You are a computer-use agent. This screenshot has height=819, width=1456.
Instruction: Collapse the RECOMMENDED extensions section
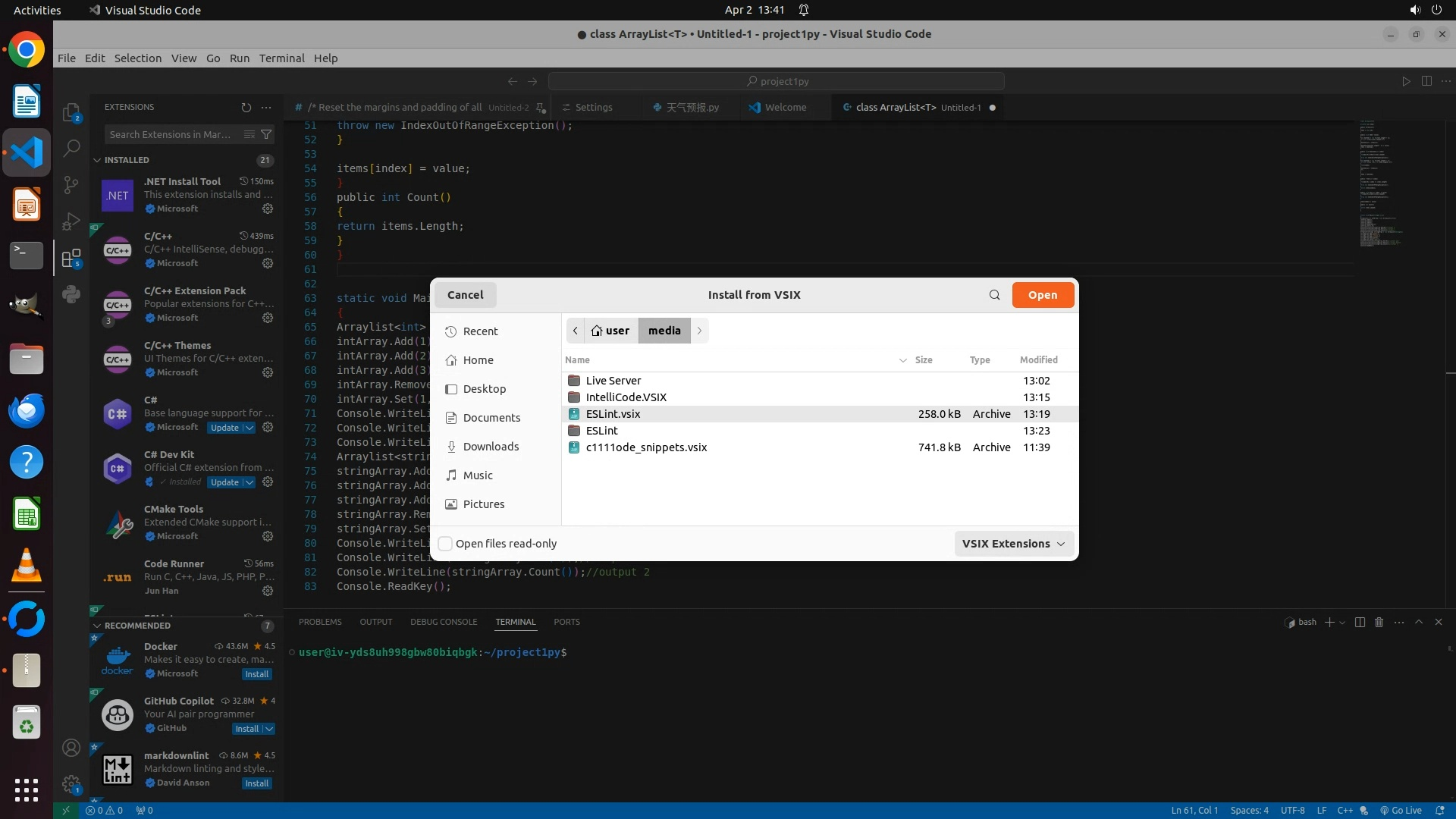pyautogui.click(x=97, y=626)
